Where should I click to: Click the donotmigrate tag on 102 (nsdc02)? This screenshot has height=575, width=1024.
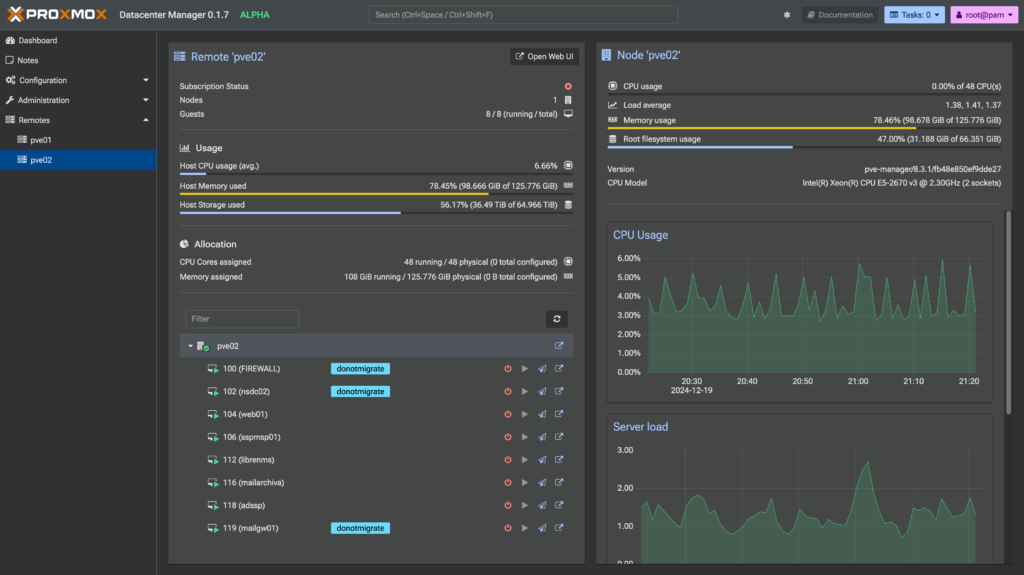coord(360,391)
